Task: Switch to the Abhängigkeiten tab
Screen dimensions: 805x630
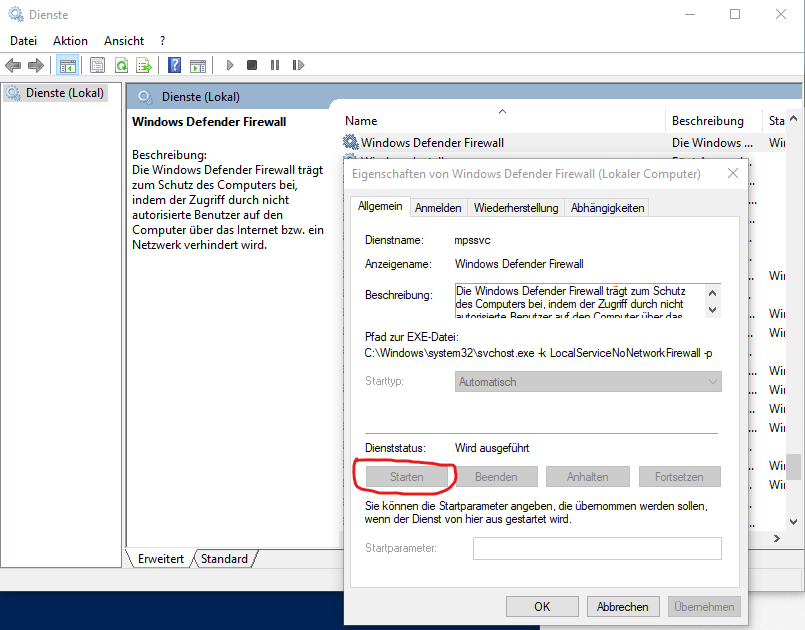Action: [607, 208]
